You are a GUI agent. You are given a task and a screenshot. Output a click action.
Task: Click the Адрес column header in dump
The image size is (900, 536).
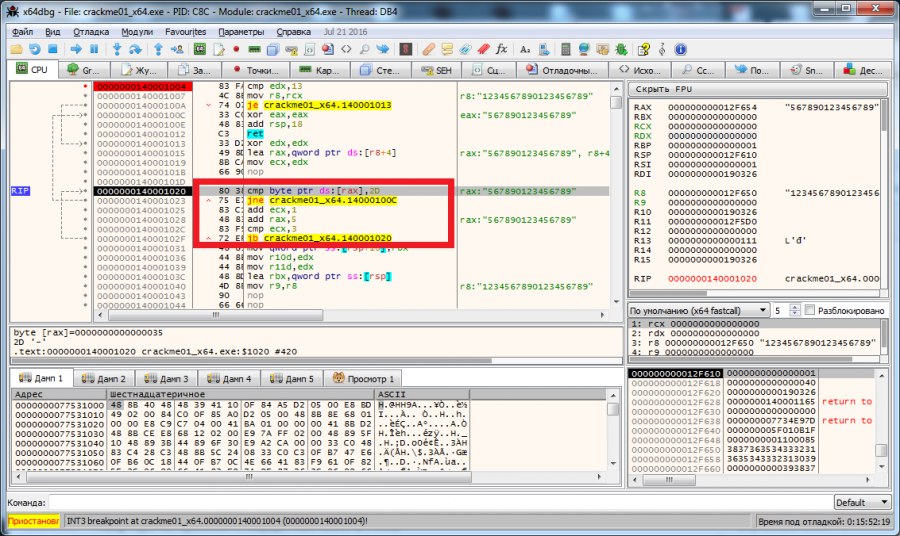coord(59,394)
